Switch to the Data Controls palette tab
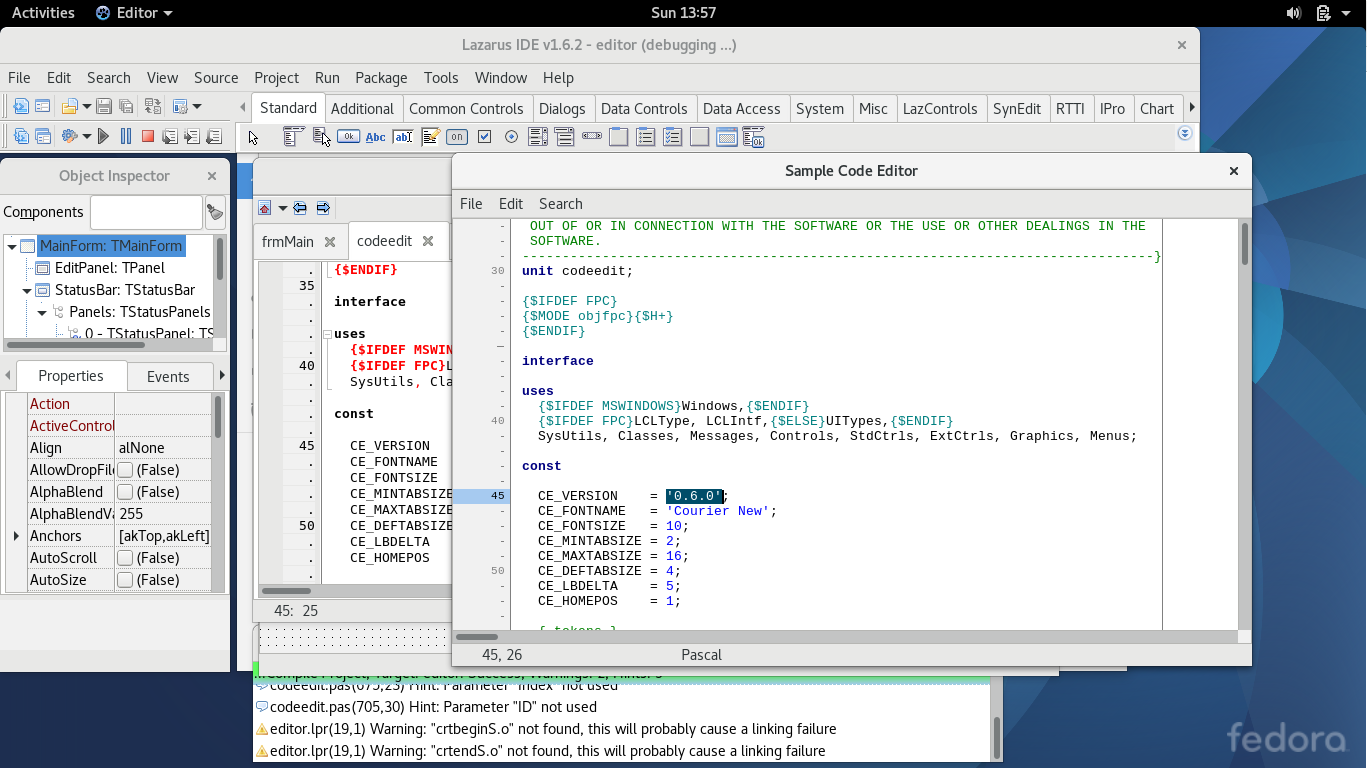 click(643, 109)
